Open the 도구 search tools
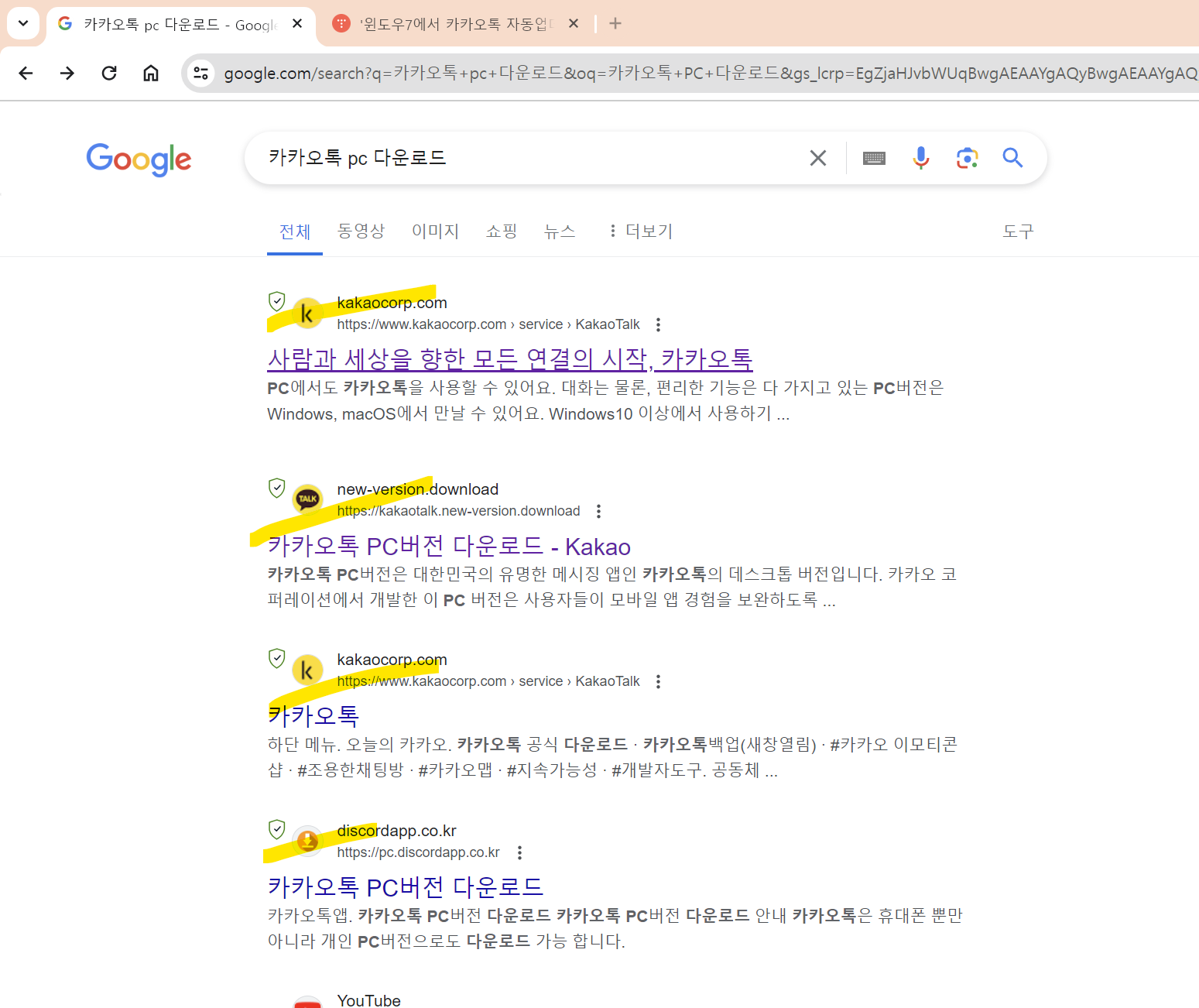Screen dimensions: 1199x1008 coord(1019,231)
